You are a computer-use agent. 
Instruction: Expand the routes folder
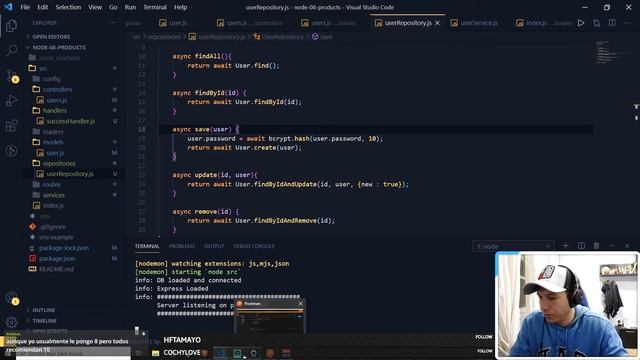pyautogui.click(x=52, y=184)
